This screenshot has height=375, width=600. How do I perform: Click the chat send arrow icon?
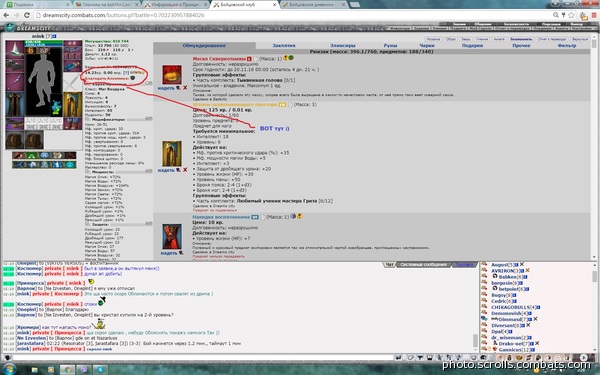pyautogui.click(x=398, y=358)
